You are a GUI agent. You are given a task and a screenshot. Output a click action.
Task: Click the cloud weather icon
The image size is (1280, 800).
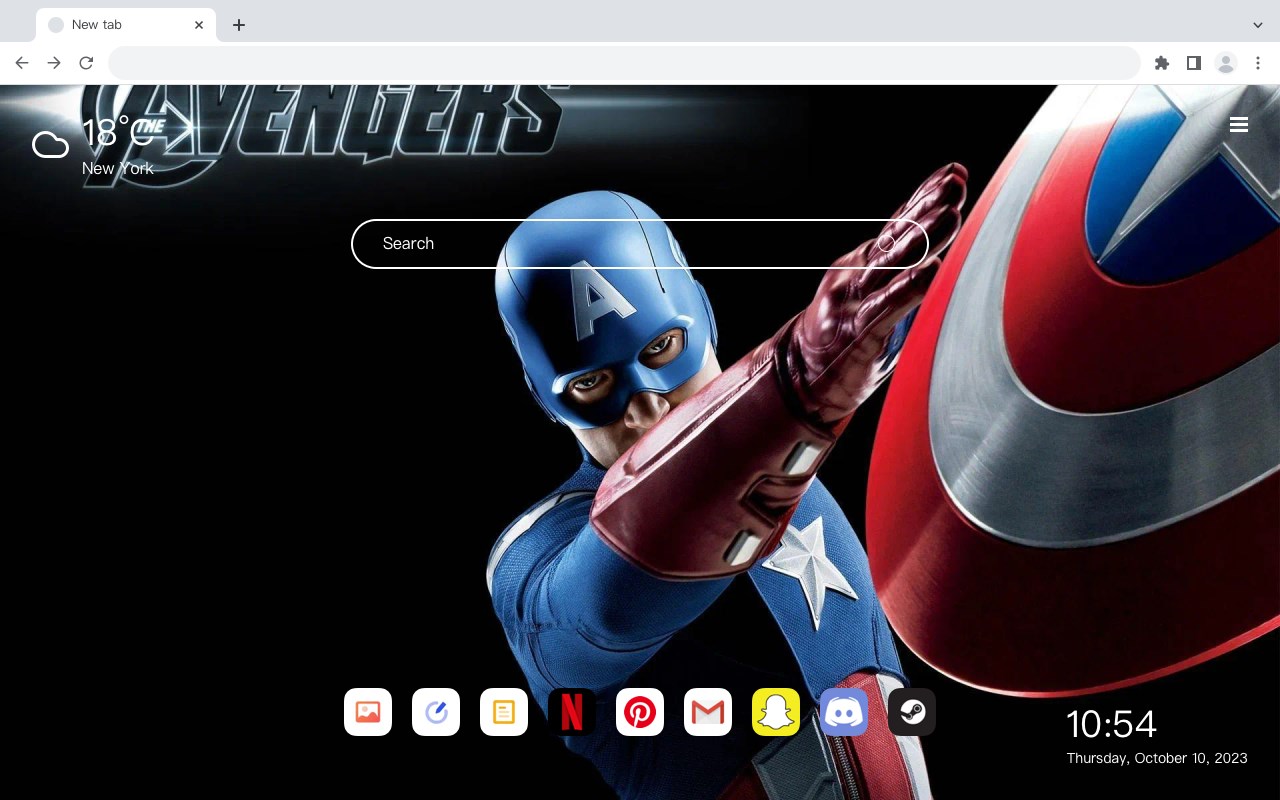click(50, 146)
